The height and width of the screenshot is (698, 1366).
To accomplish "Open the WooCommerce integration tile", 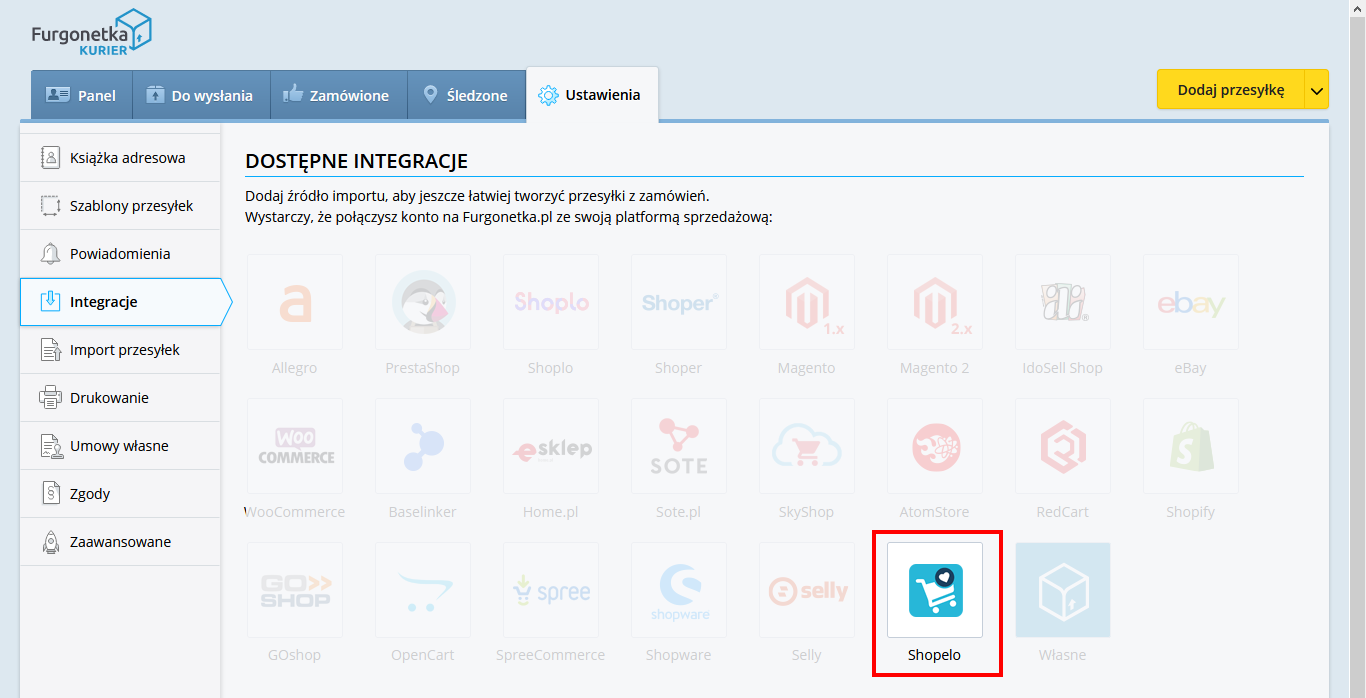I will 294,446.
